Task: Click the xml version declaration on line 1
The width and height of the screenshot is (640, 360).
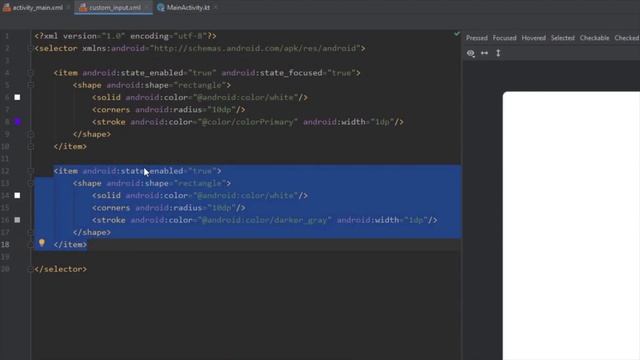Action: point(125,36)
